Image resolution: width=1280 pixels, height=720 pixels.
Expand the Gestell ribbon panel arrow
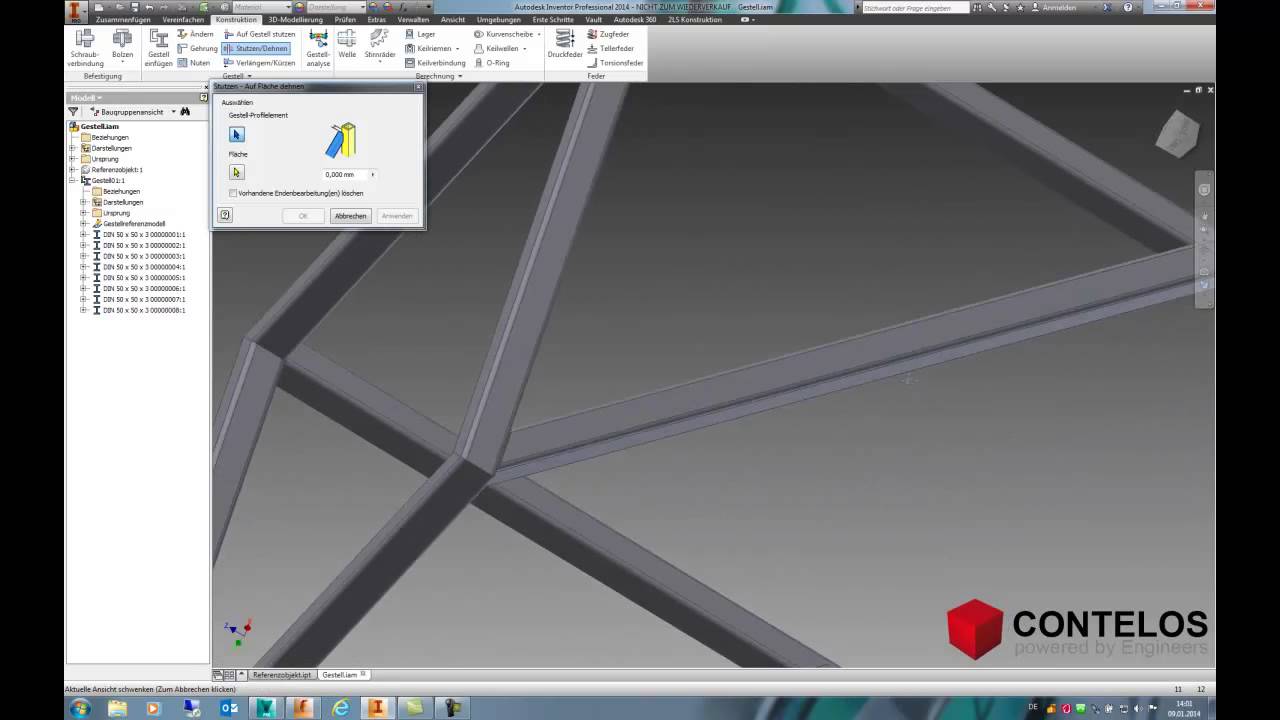[x=249, y=76]
